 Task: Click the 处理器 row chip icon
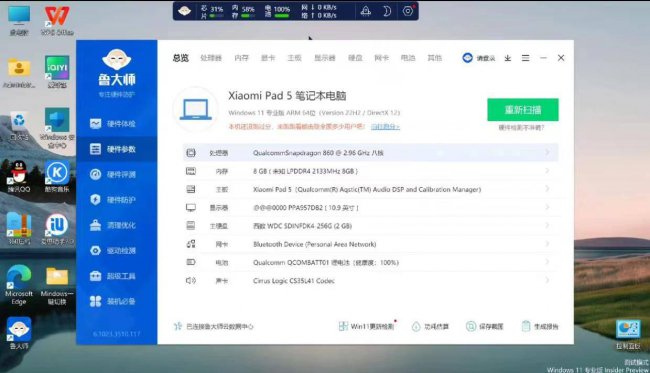click(191, 153)
